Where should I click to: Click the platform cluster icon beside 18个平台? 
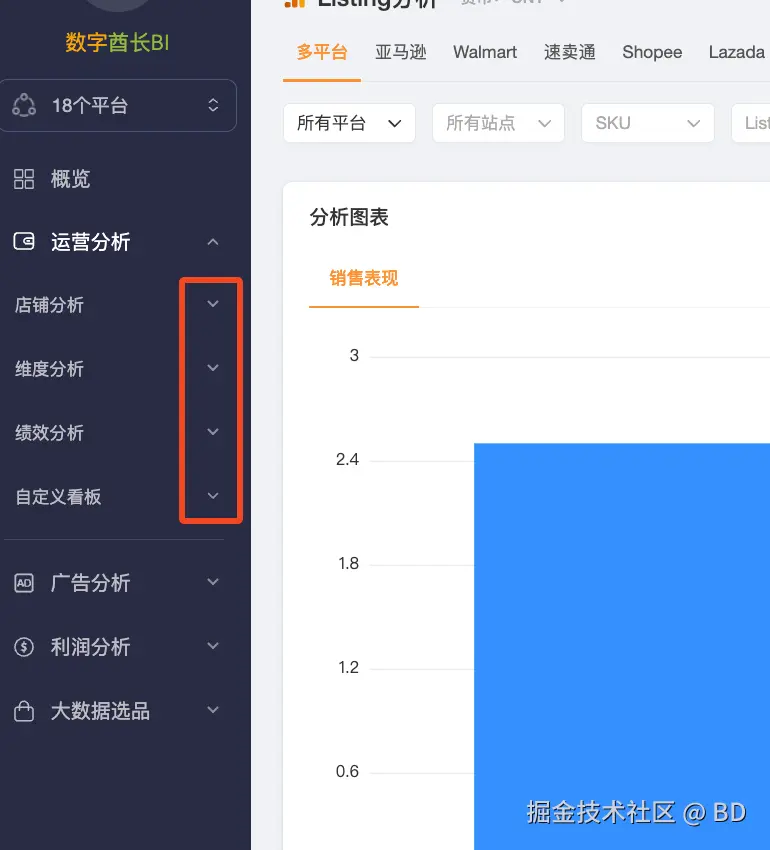[24, 105]
